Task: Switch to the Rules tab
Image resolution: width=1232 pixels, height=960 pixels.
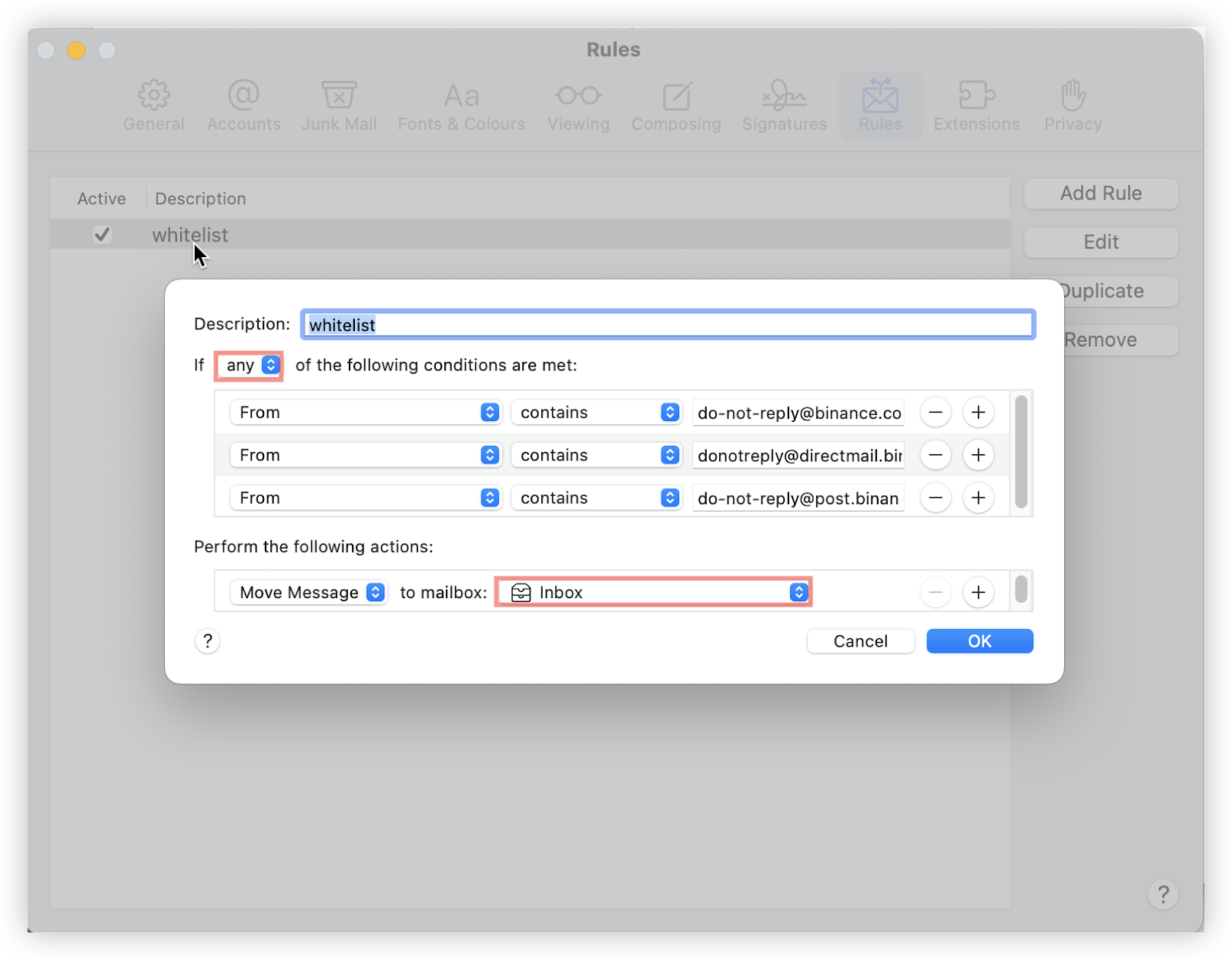Action: (880, 106)
